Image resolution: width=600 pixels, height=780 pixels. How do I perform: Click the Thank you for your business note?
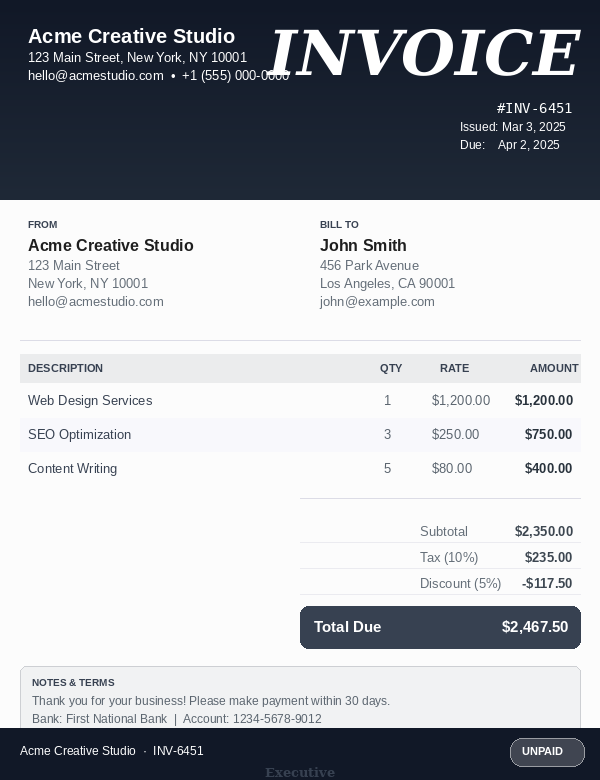tap(211, 701)
